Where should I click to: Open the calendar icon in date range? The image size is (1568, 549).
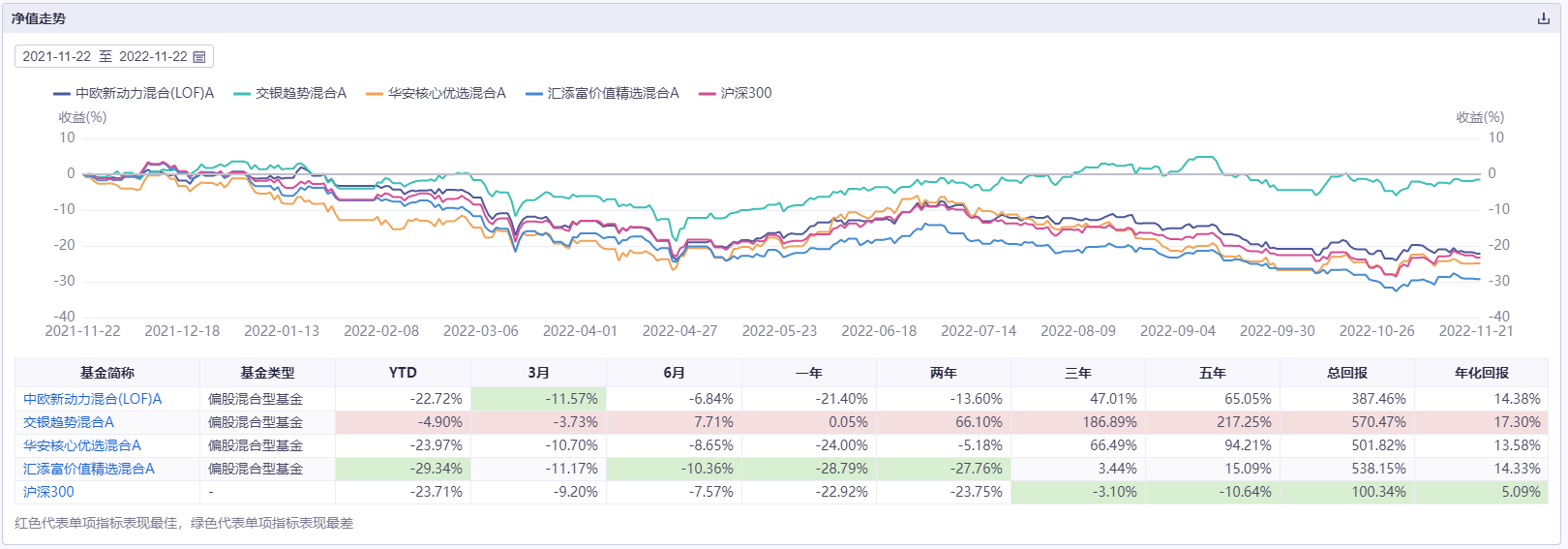[199, 57]
